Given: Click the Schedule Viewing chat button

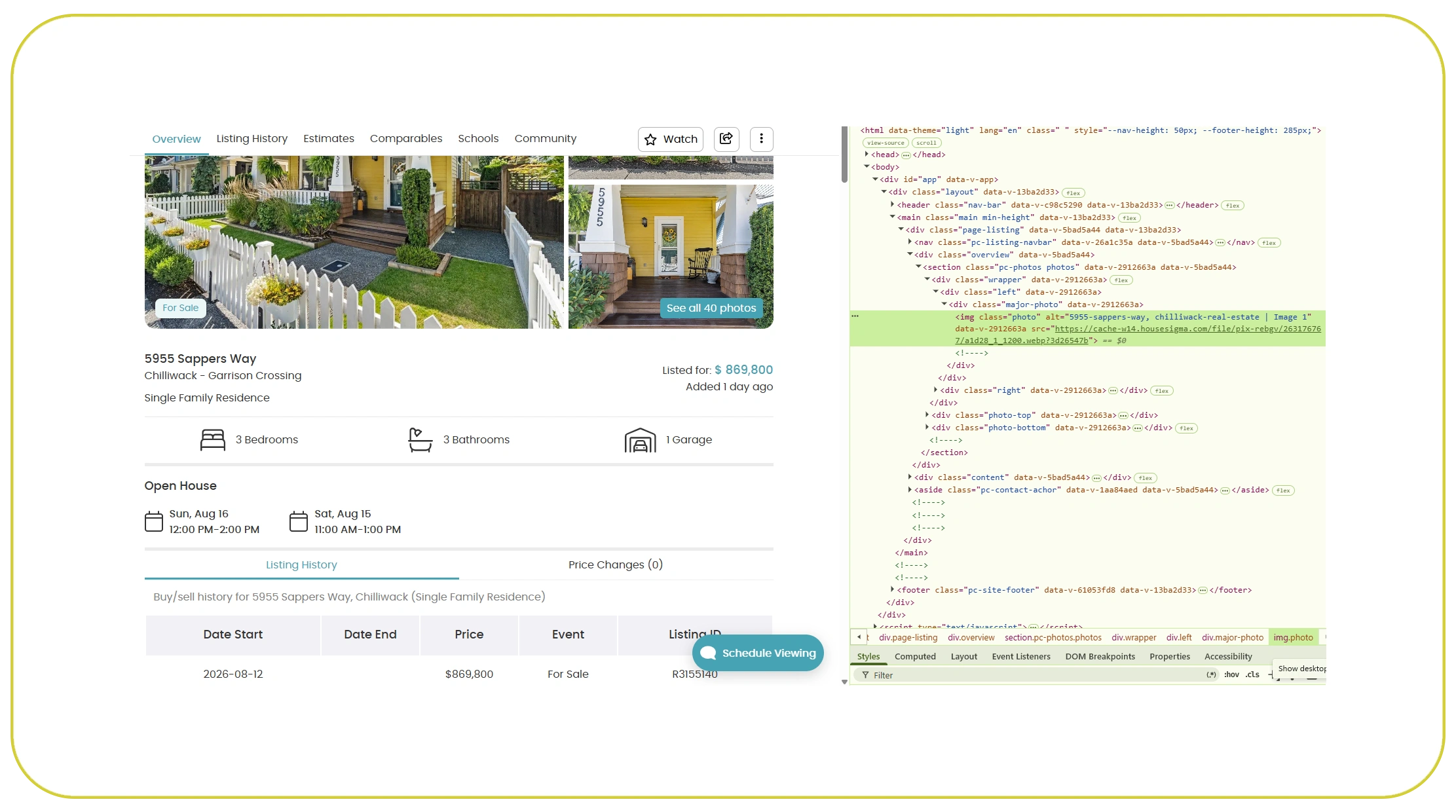Looking at the screenshot, I should (758, 653).
